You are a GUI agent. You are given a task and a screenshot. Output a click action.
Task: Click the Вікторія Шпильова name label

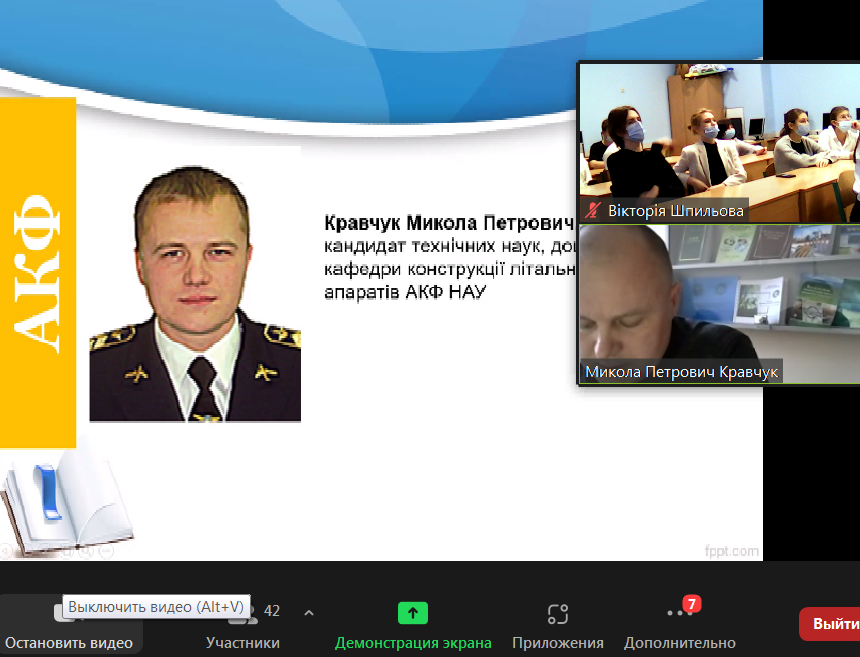click(675, 211)
